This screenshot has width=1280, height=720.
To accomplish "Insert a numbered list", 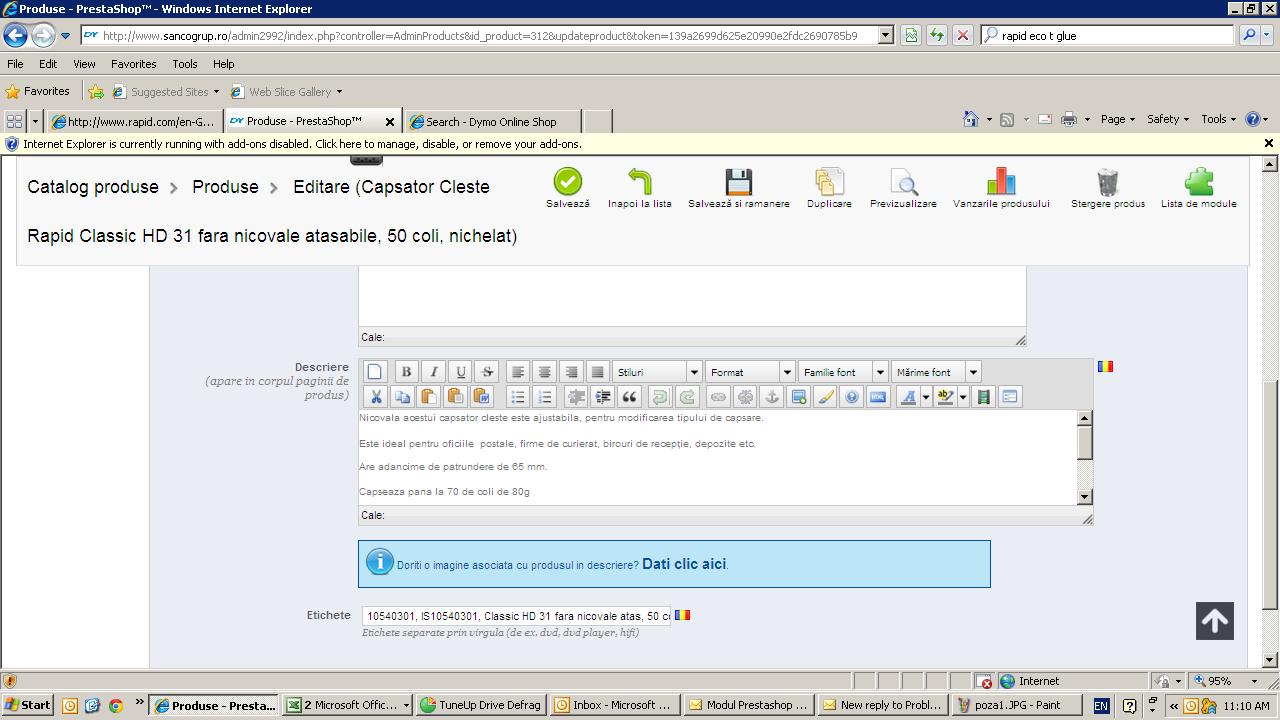I will point(545,397).
